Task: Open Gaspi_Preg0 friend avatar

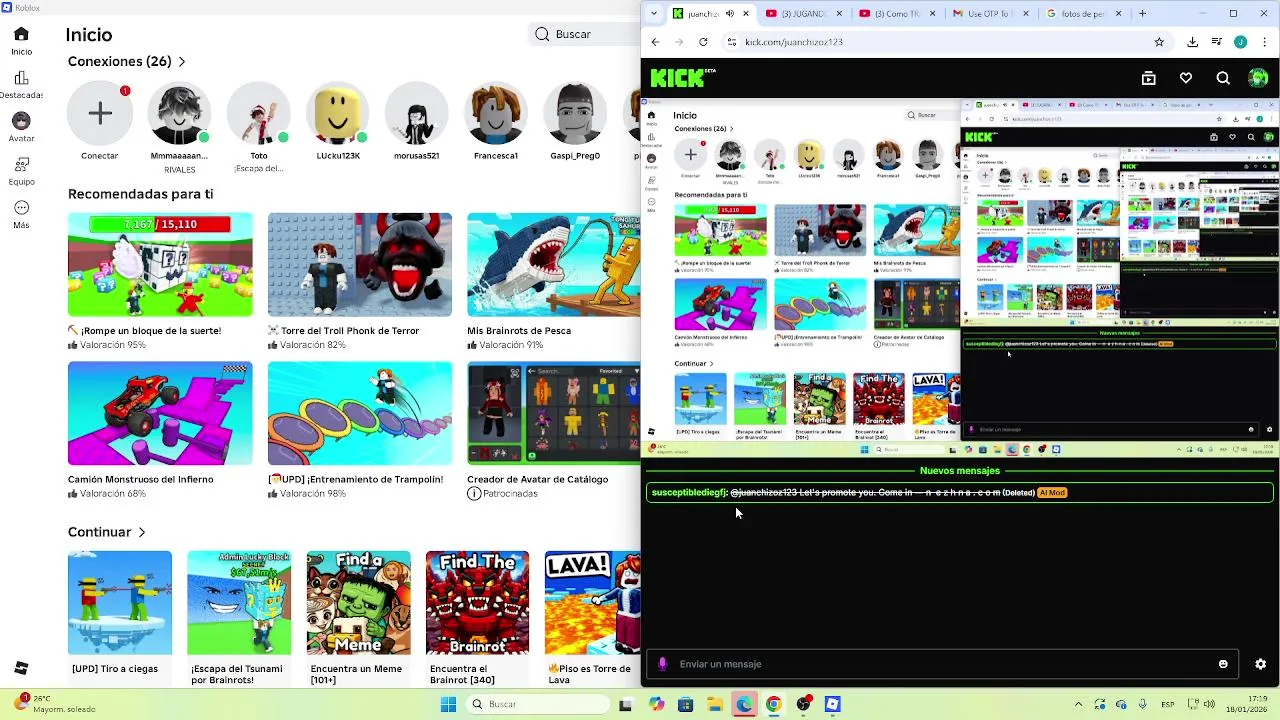Action: click(574, 113)
